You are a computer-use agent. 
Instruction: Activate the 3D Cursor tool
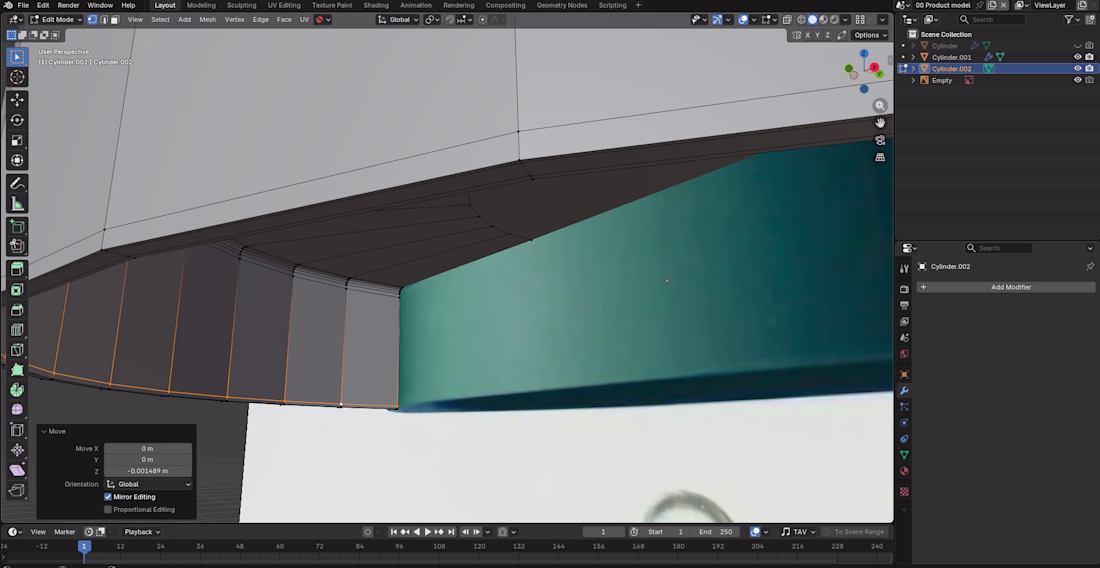(17, 77)
